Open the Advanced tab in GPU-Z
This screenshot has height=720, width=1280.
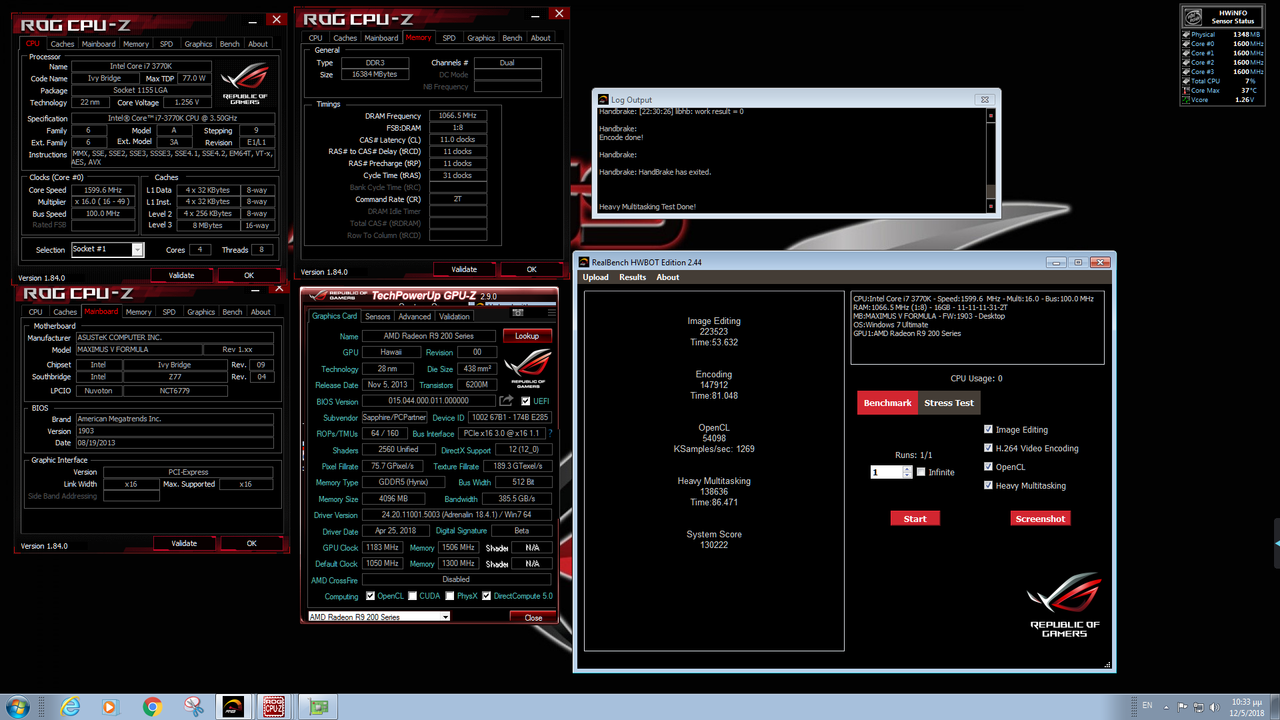[415, 316]
